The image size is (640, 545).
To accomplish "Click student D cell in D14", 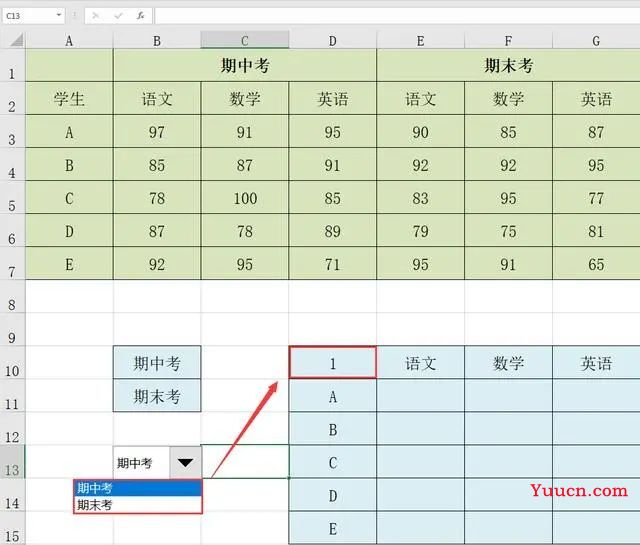I will tap(333, 495).
